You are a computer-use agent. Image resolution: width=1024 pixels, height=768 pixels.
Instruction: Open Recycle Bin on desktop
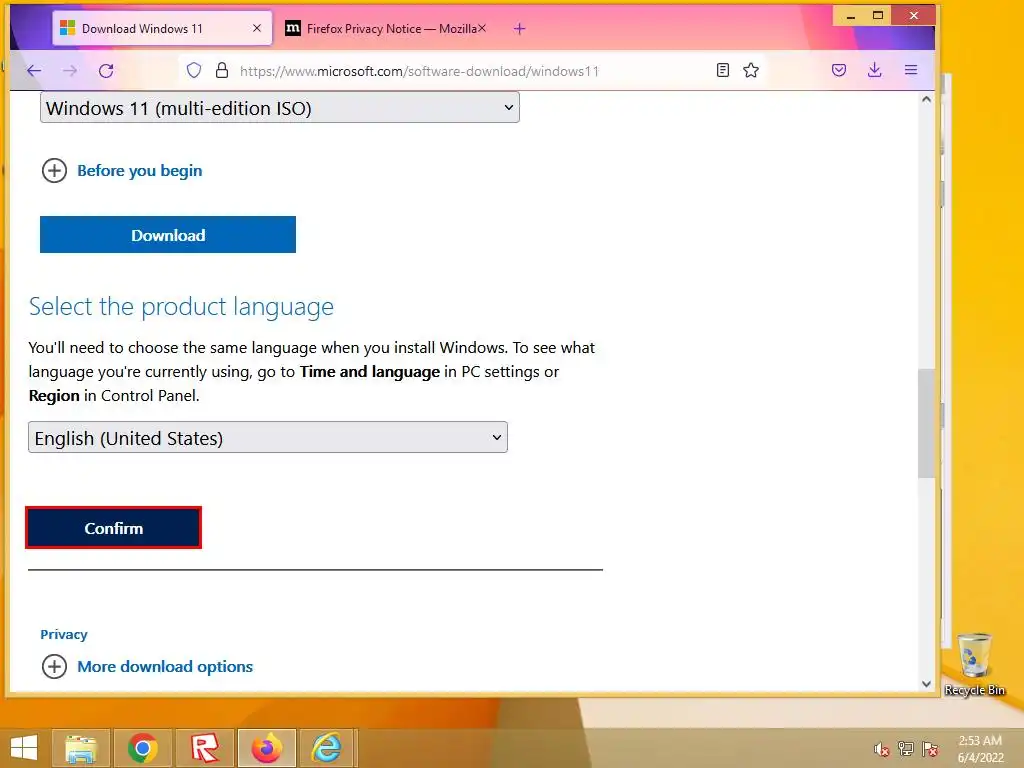coord(974,664)
